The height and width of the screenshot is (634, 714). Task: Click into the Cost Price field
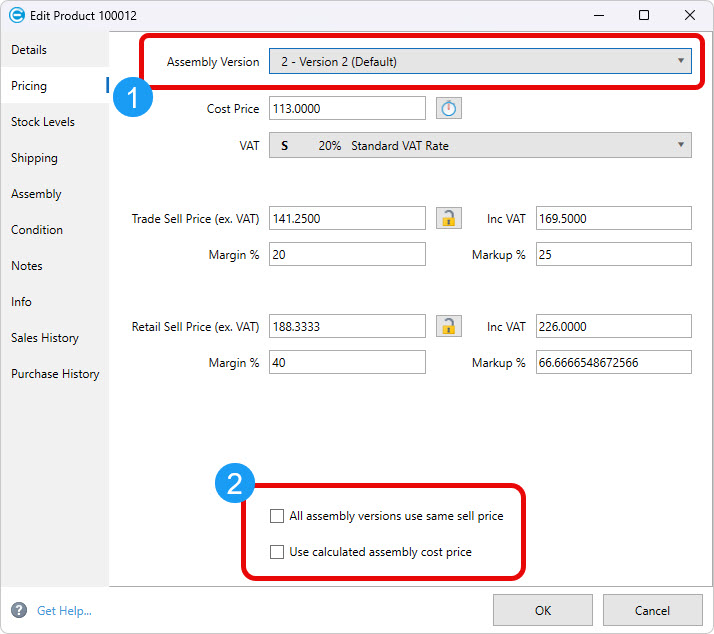click(347, 109)
